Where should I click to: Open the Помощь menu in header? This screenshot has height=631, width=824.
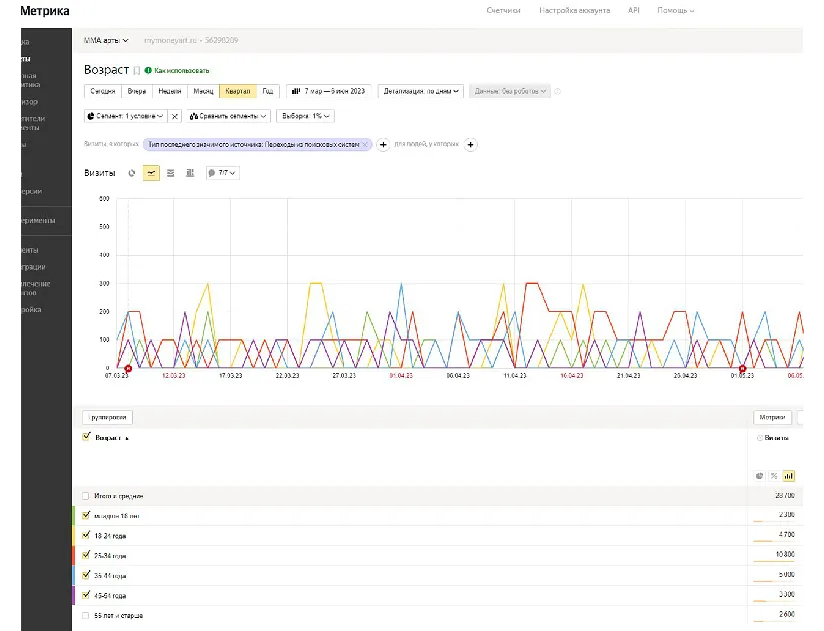675,10
